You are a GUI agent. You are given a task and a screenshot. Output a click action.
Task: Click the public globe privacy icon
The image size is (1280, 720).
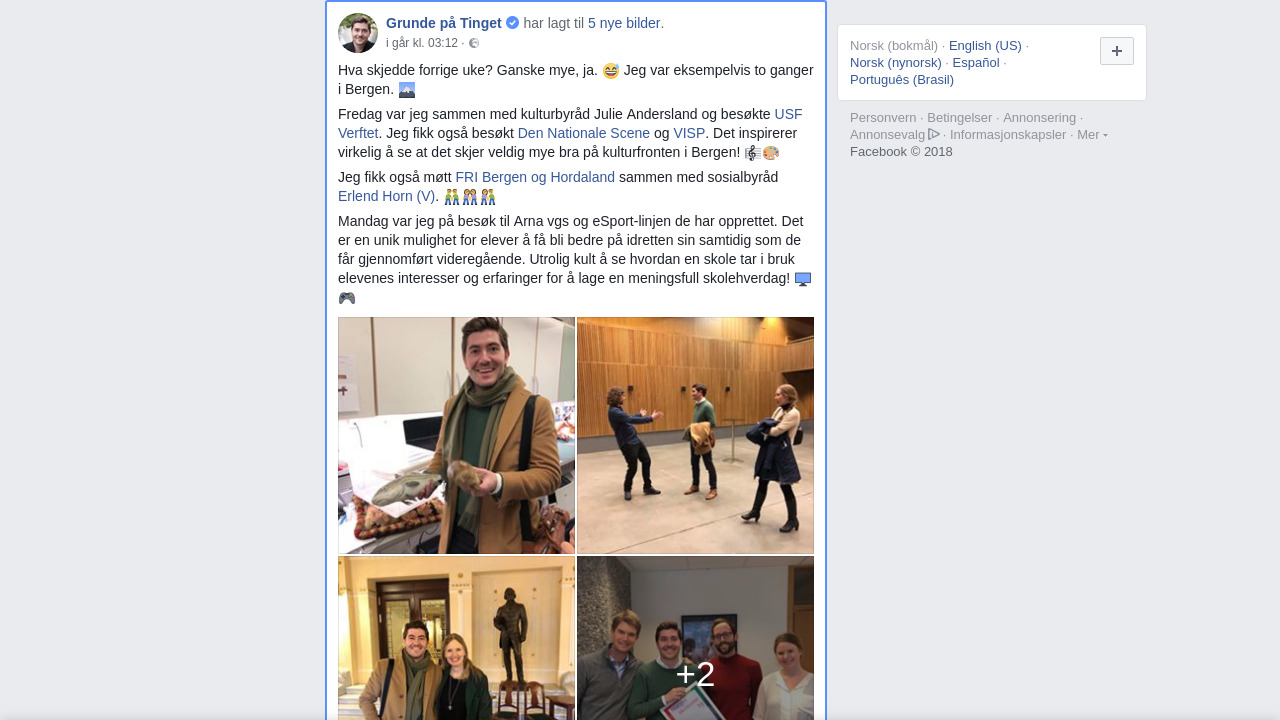474,43
